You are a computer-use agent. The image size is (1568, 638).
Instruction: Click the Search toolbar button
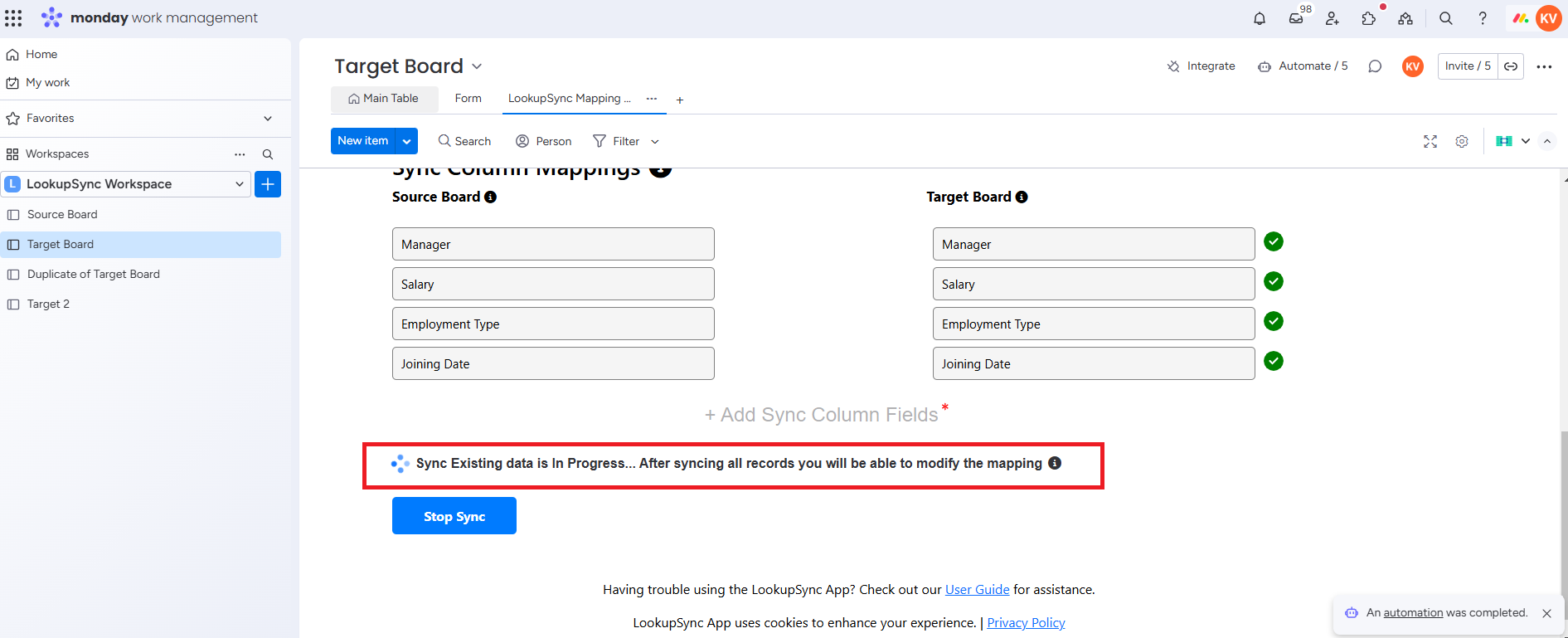pyautogui.click(x=464, y=142)
